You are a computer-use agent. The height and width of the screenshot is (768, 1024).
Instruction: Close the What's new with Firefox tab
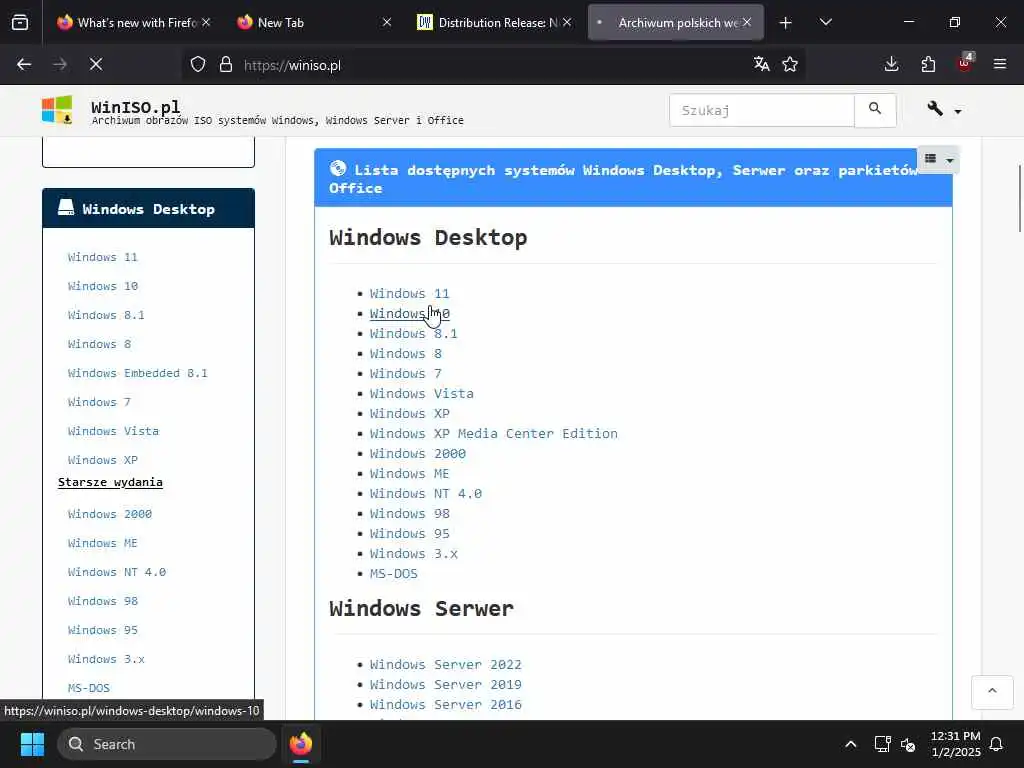click(x=206, y=23)
